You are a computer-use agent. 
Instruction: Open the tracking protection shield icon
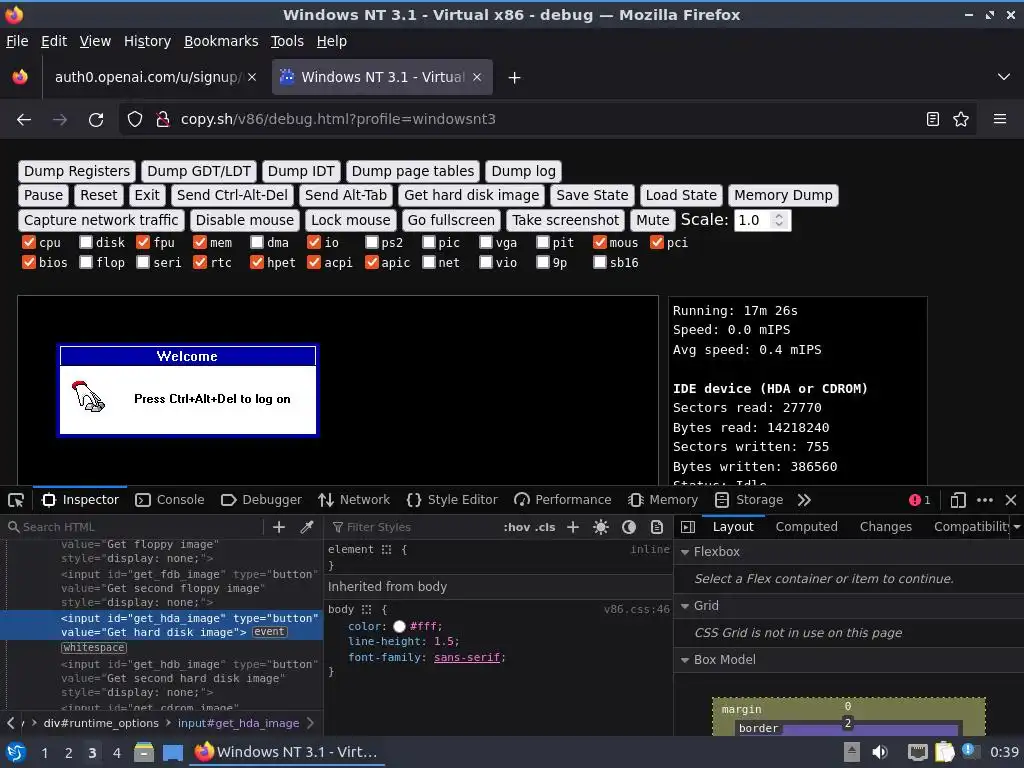135,120
